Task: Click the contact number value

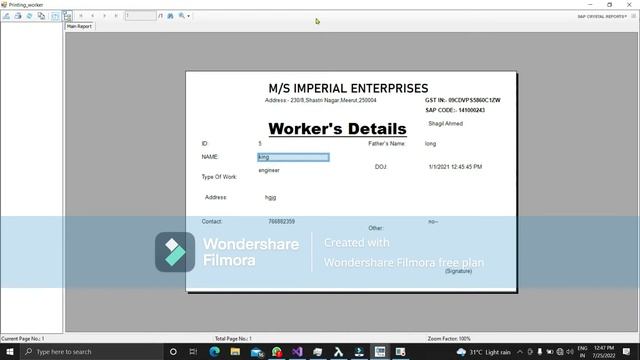Action: (x=281, y=221)
